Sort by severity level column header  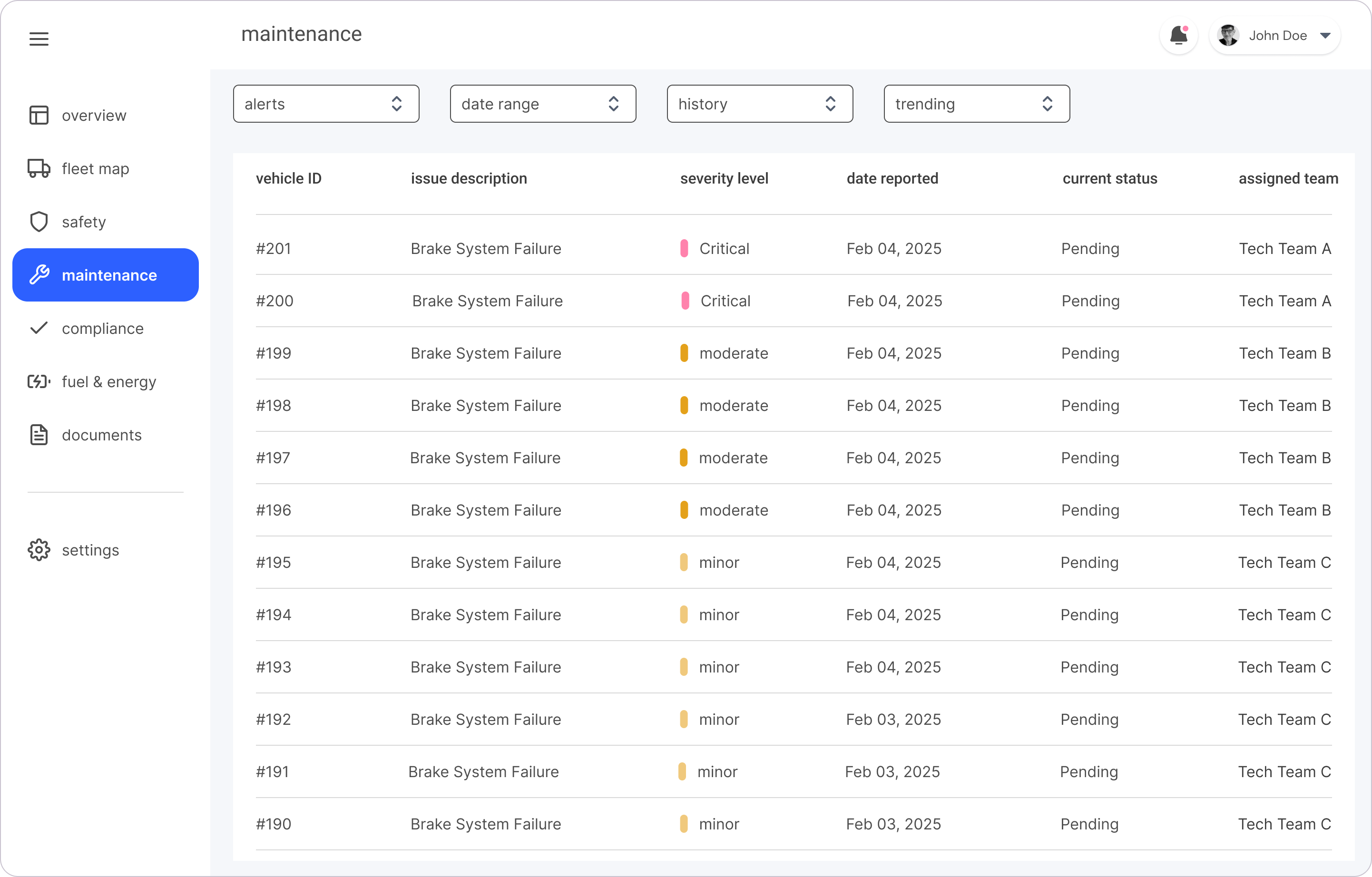pyautogui.click(x=724, y=179)
